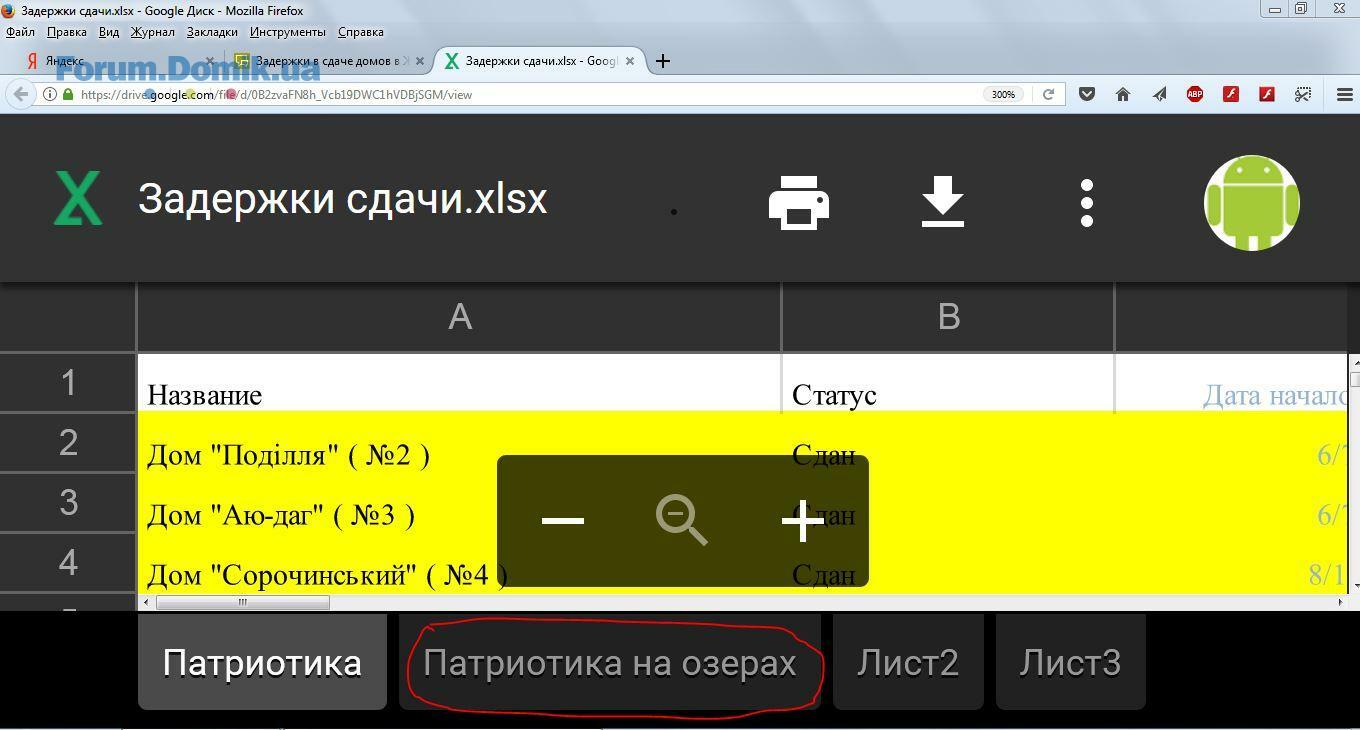Screen dimensions: 1360x730
Task: Open the Pocket toolbar icon
Action: (1087, 94)
